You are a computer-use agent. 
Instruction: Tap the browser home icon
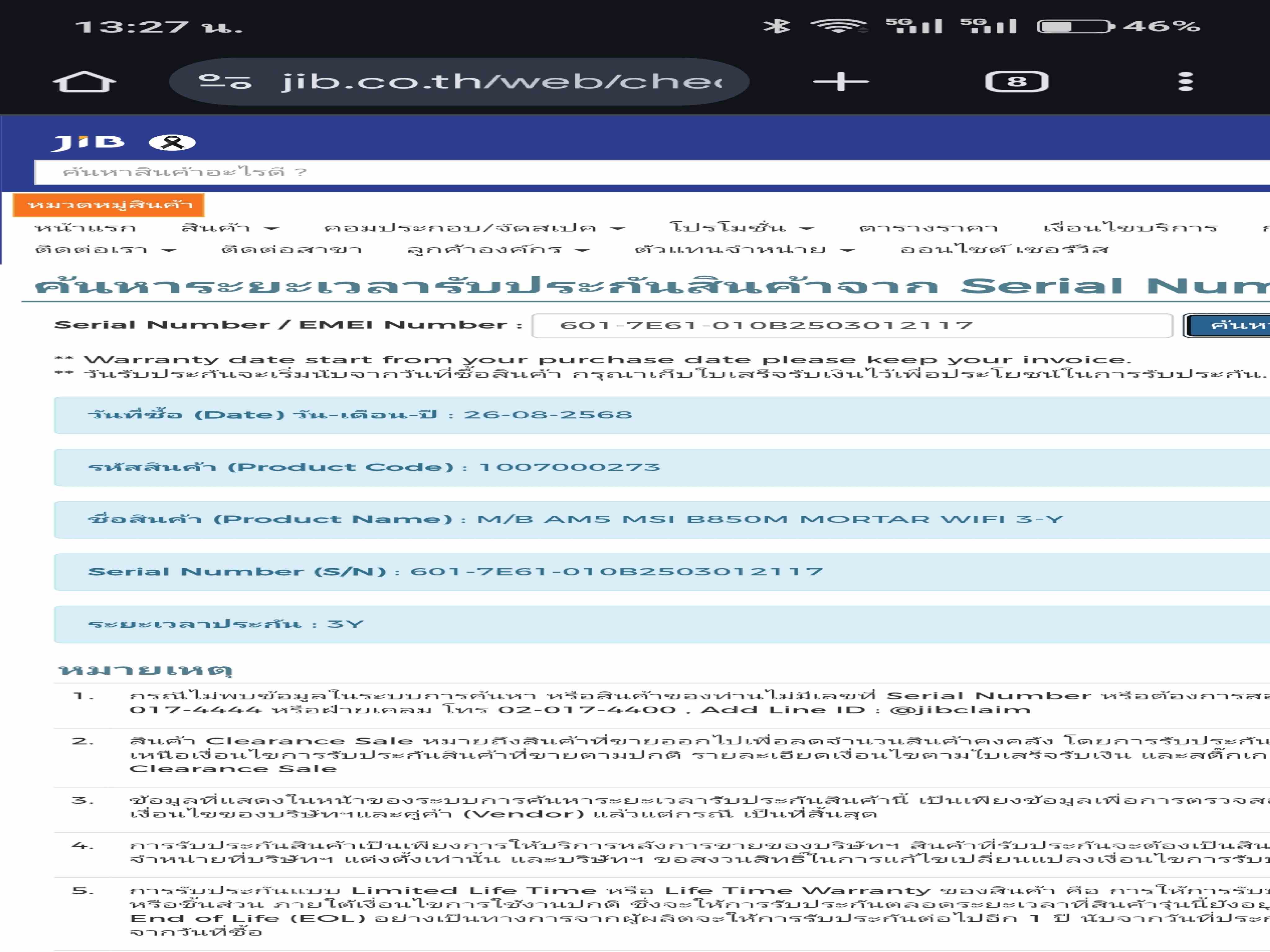click(x=84, y=82)
